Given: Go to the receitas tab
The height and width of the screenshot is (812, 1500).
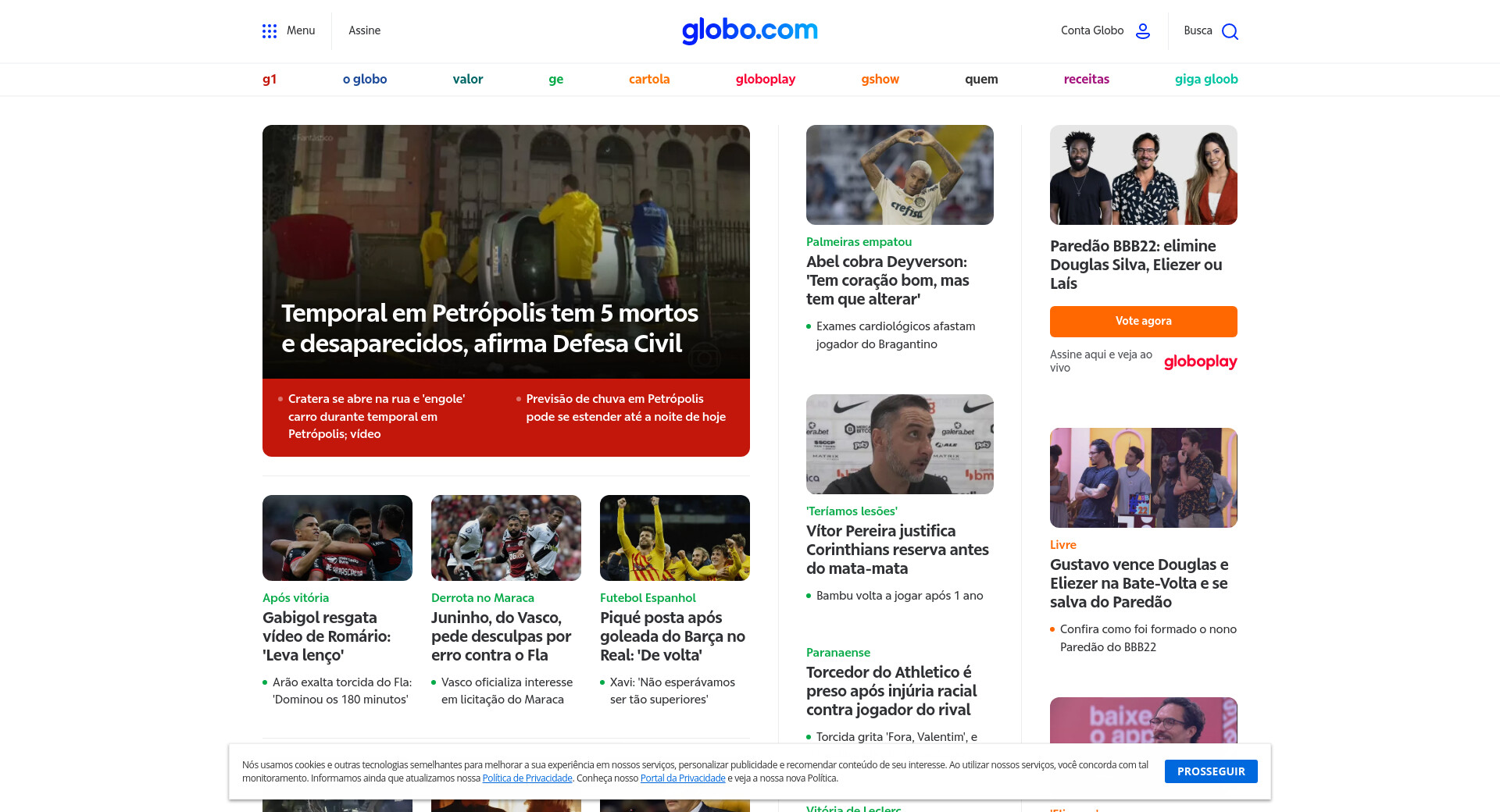Looking at the screenshot, I should coord(1086,79).
